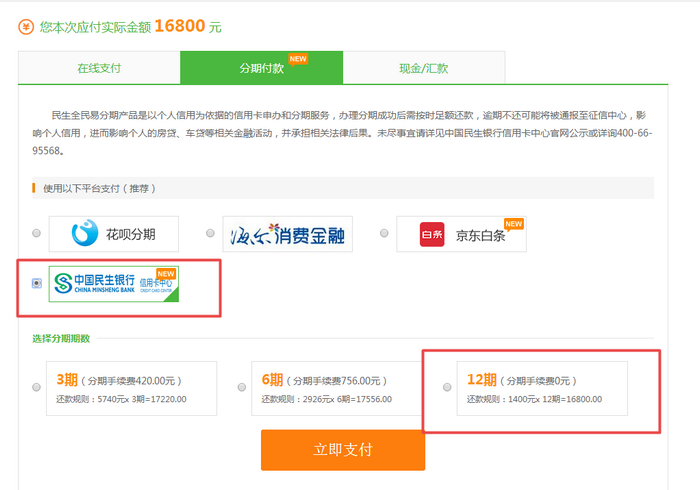Click the yen coin icon beside payment amount
The width and height of the screenshot is (700, 490).
tap(26, 27)
